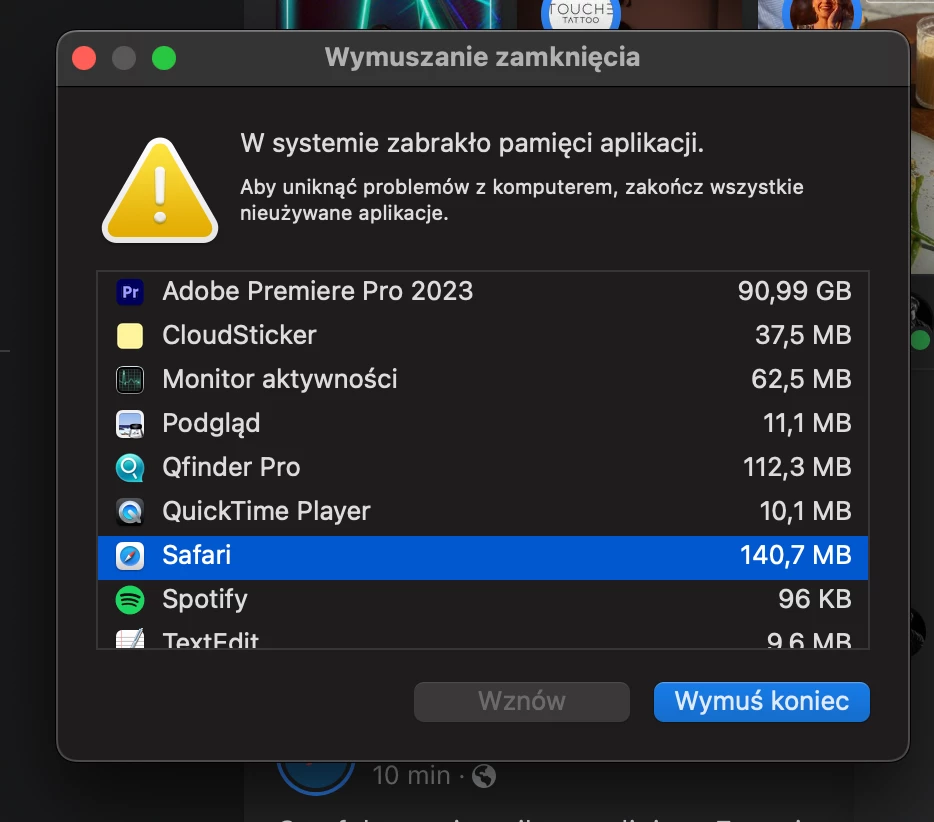The width and height of the screenshot is (934, 822).
Task: Click the Monitor aktywności icon
Action: (x=130, y=380)
